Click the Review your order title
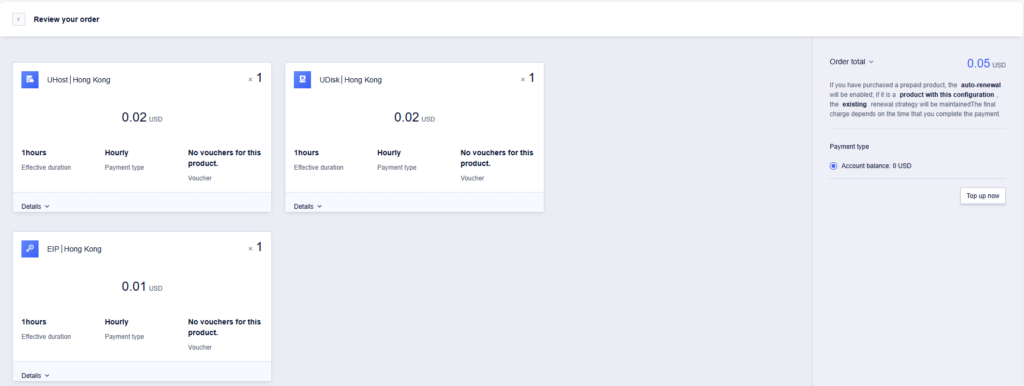 (x=67, y=20)
